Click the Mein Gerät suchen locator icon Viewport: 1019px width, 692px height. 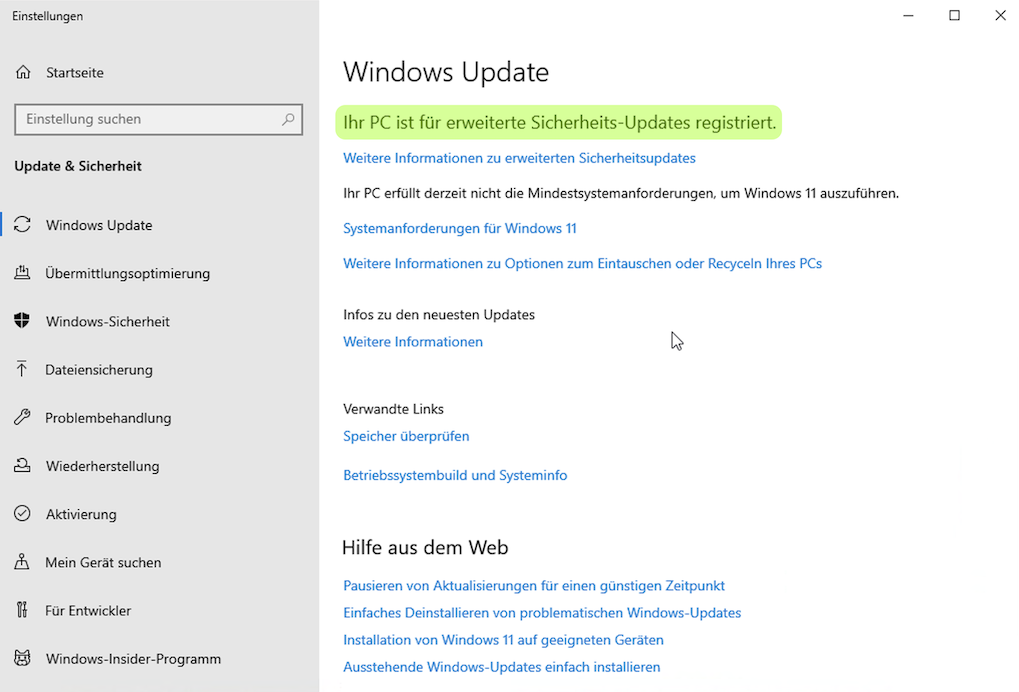(22, 562)
